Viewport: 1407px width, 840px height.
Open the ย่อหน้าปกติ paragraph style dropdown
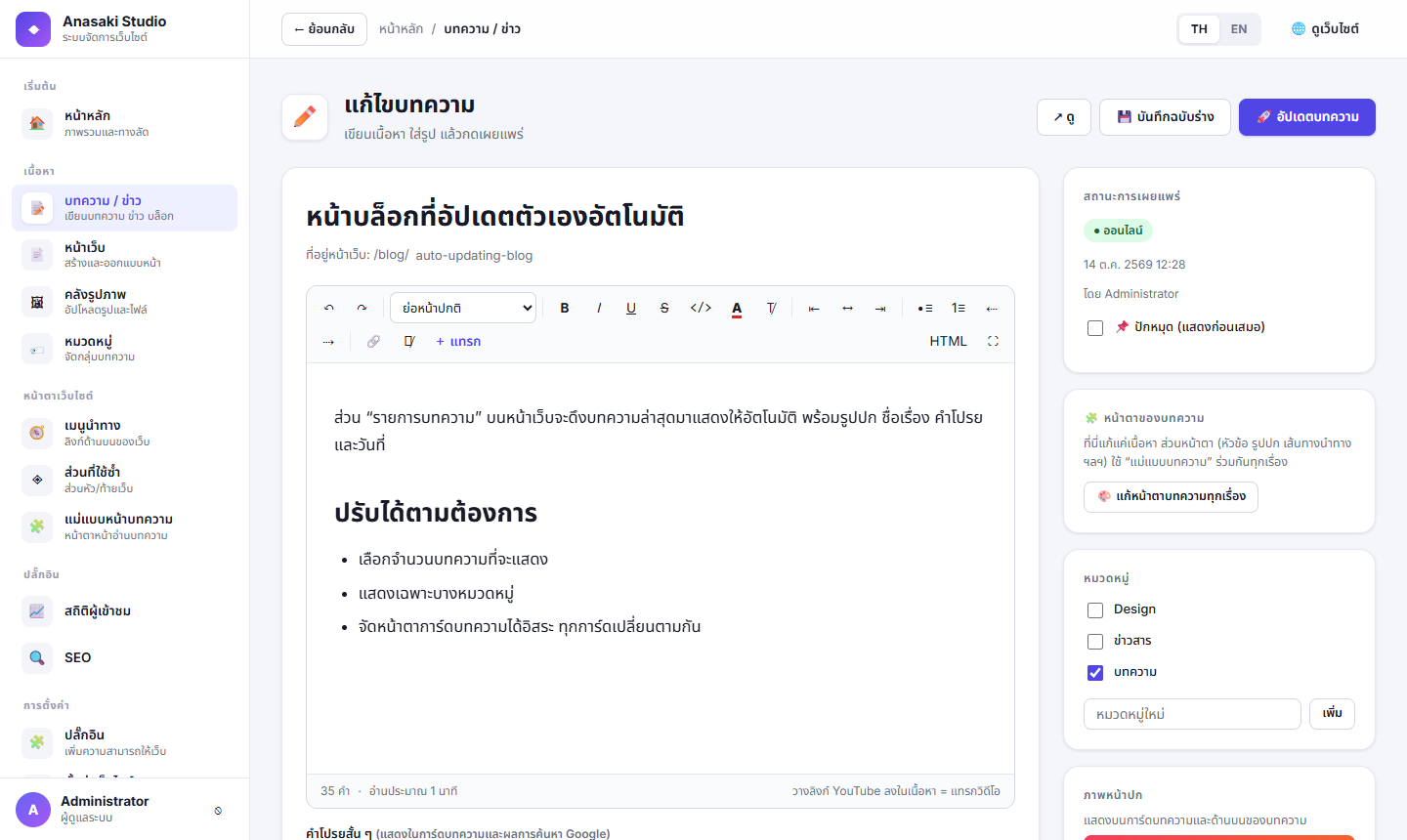pos(464,308)
